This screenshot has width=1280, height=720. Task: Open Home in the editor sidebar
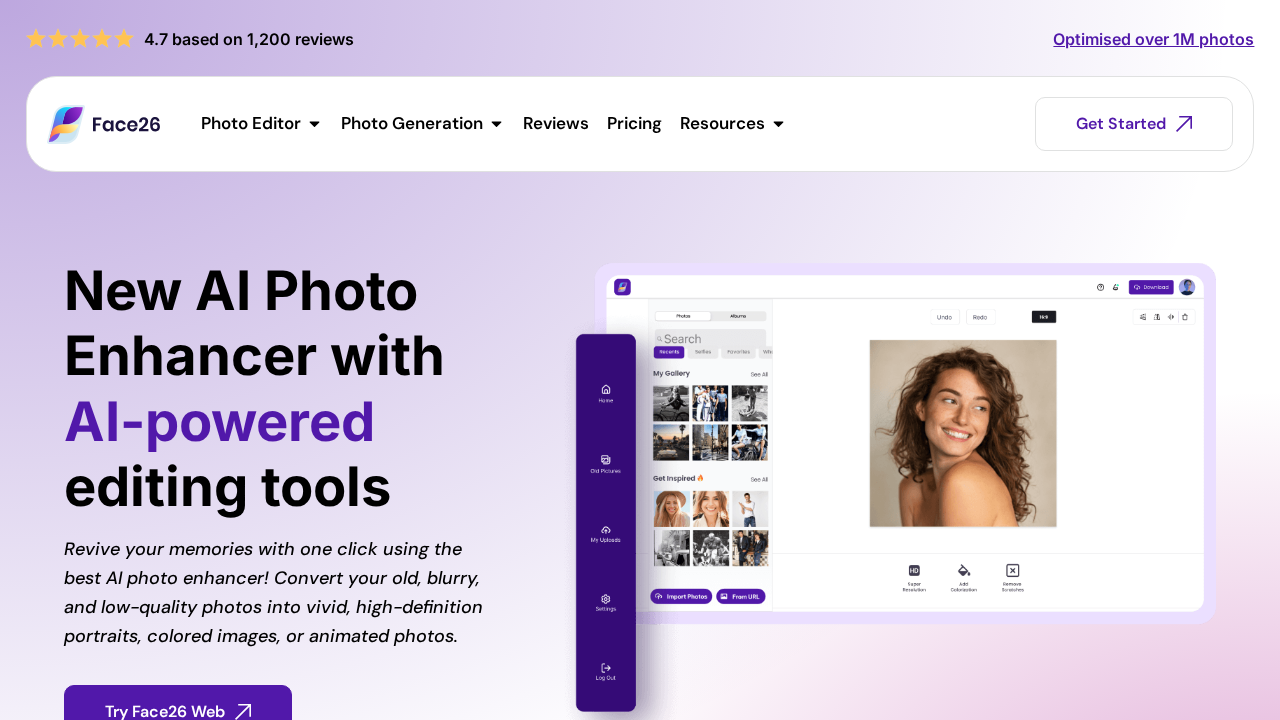click(605, 393)
